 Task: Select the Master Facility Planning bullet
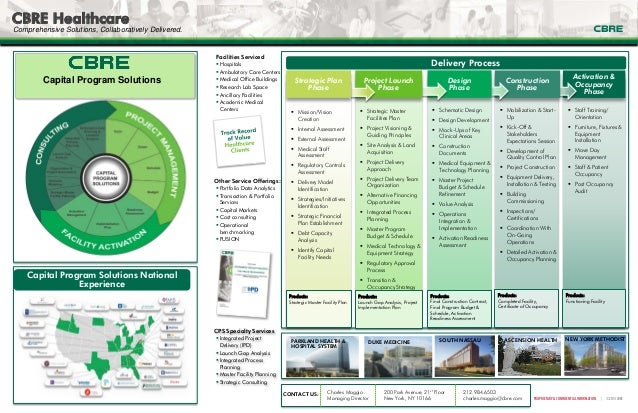[x=247, y=374]
